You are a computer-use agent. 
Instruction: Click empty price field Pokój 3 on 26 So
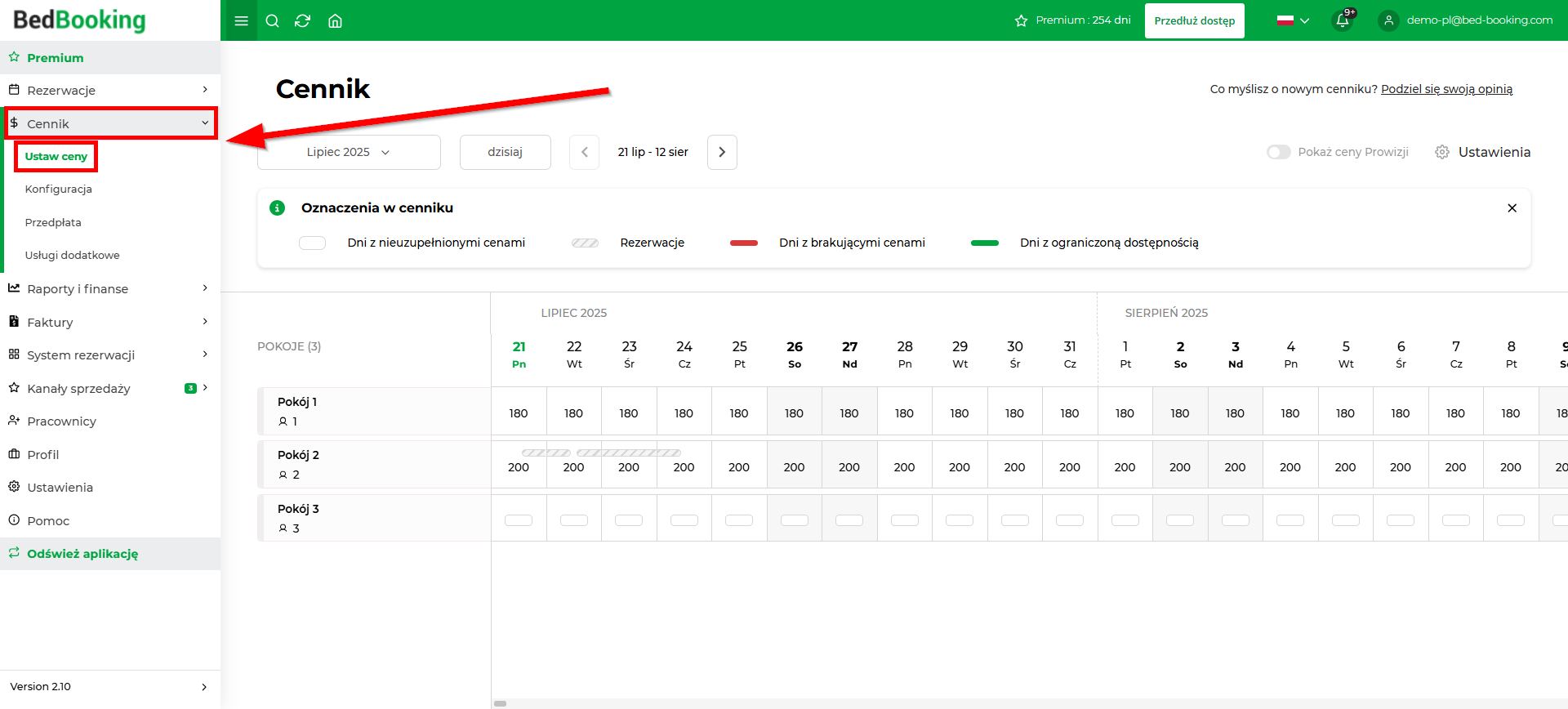tap(794, 520)
